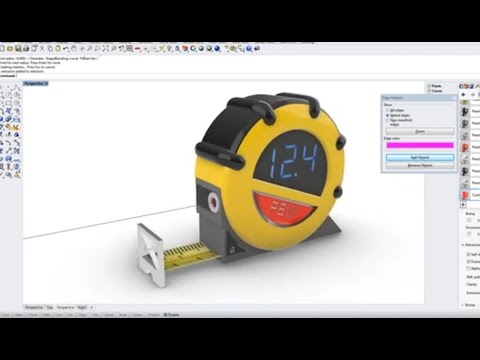Close the Edge Analysis dialog

[454, 98]
